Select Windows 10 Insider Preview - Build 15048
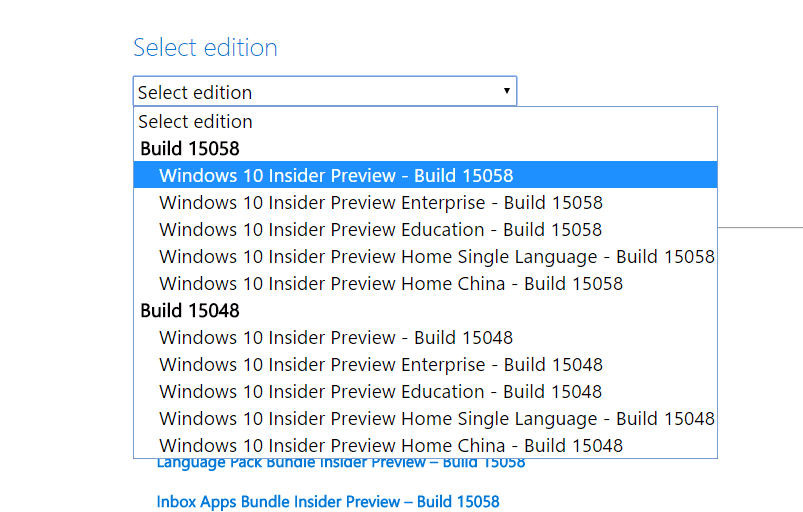Image resolution: width=803 pixels, height=512 pixels. [x=336, y=338]
